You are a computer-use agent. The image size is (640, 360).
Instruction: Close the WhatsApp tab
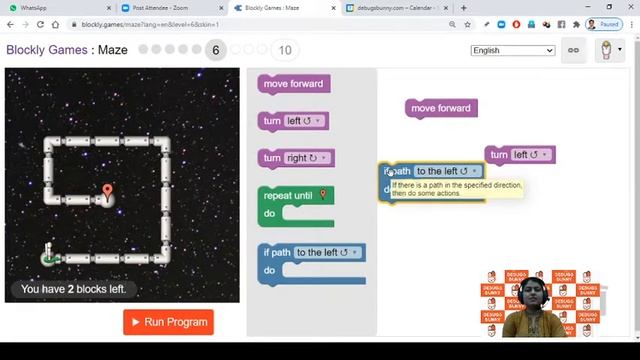(x=109, y=8)
